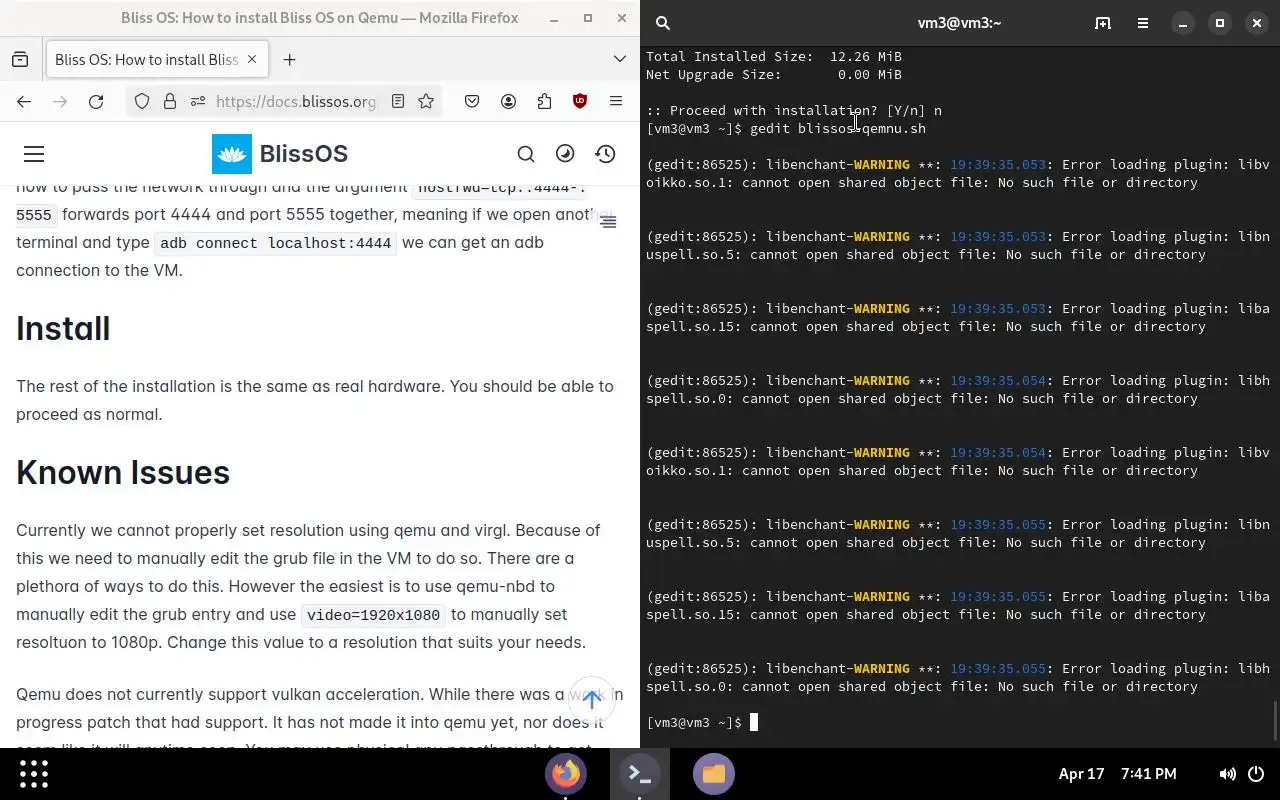Screen dimensions: 1280x800
Task: Click 'gedit blissos-qemnu.sh' command text
Action: 838,128
